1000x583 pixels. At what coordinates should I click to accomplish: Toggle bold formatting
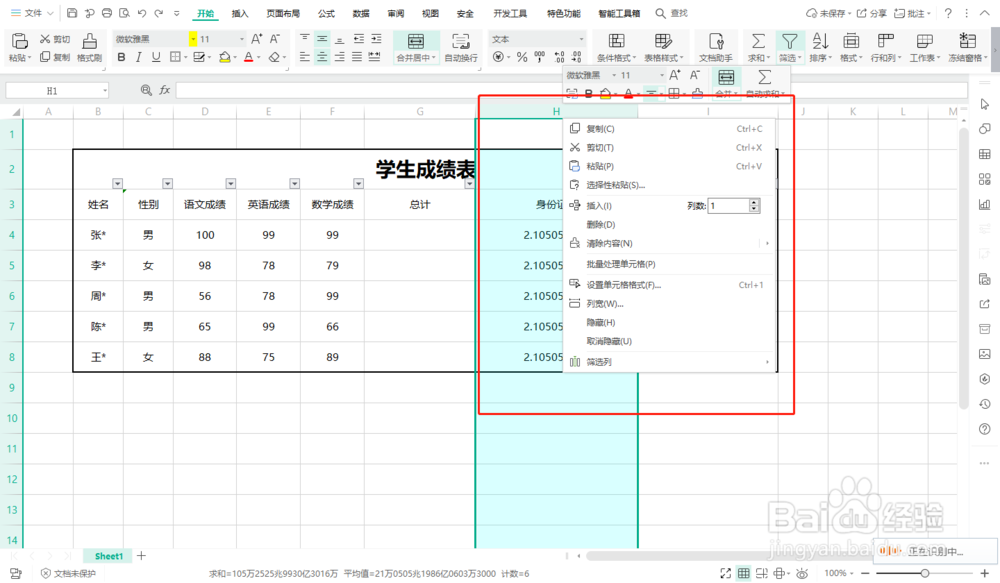tap(121, 57)
